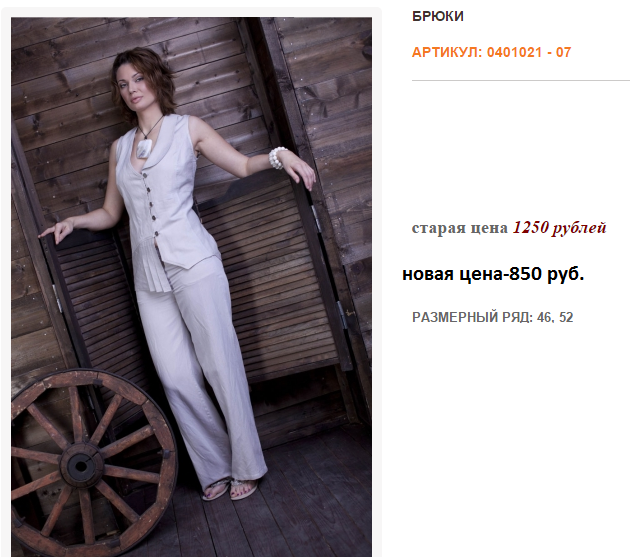Choose size 52 in the size range
Image resolution: width=630 pixels, height=557 pixels.
tap(566, 317)
